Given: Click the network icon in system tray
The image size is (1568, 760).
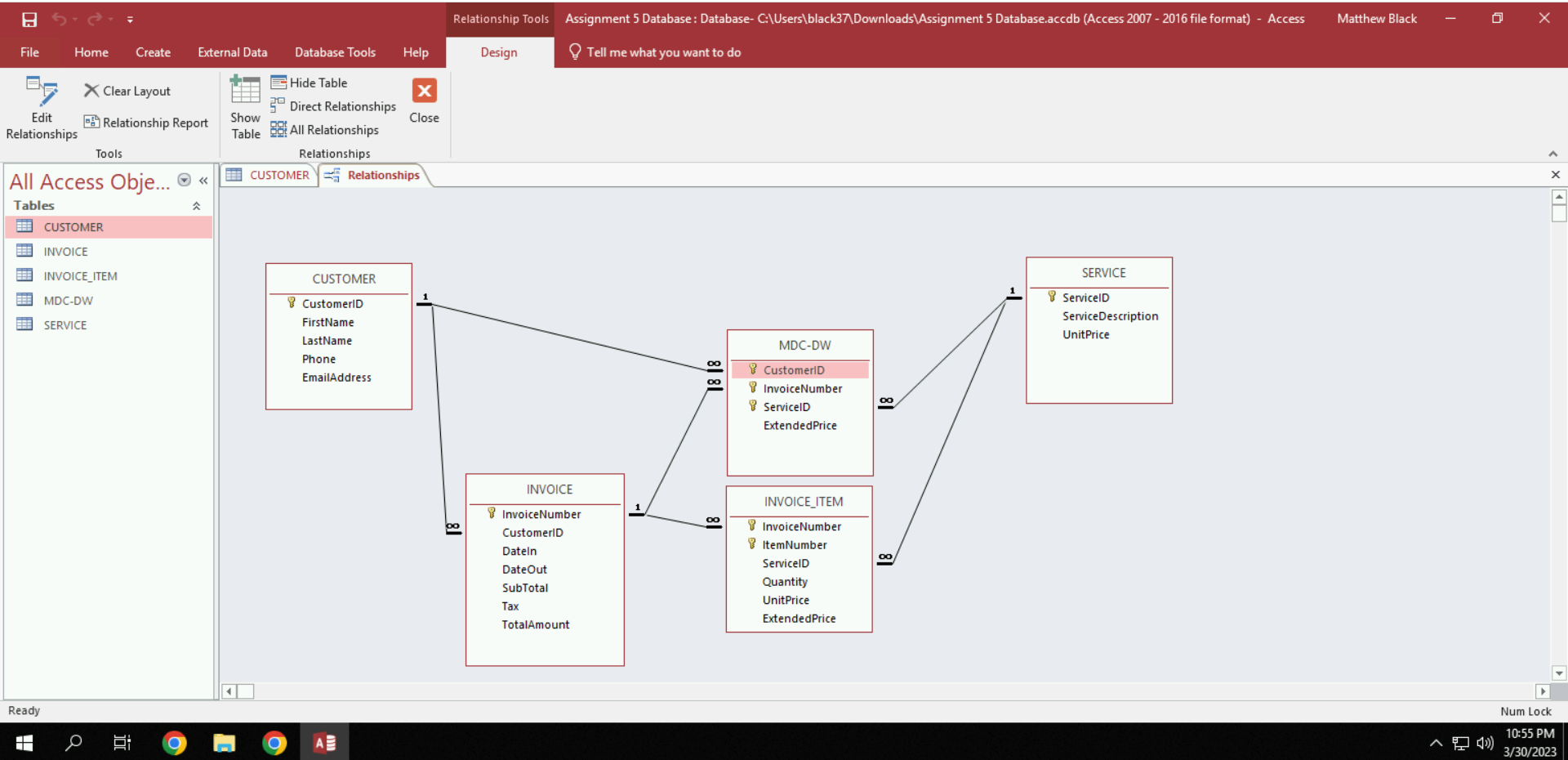Looking at the screenshot, I should [x=1460, y=743].
